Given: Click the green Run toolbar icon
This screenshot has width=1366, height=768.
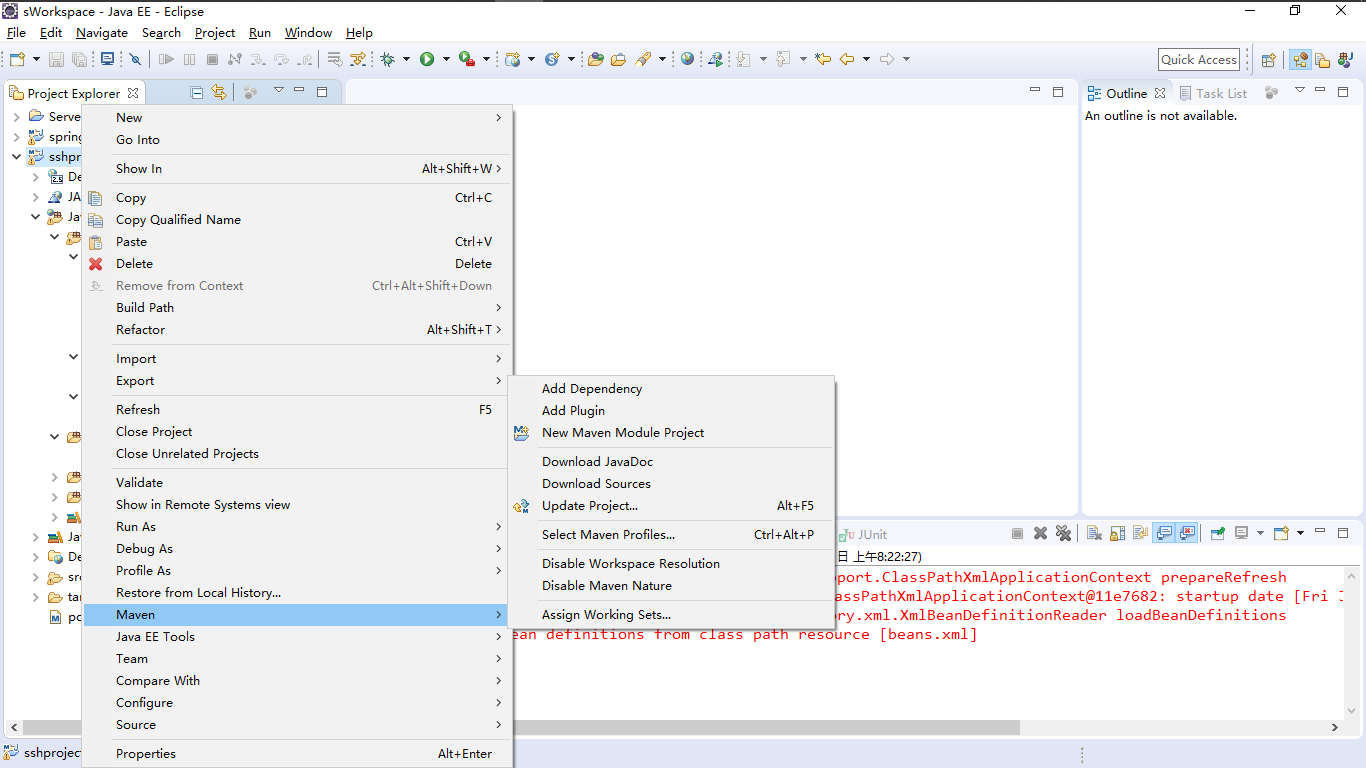Looking at the screenshot, I should click(427, 59).
